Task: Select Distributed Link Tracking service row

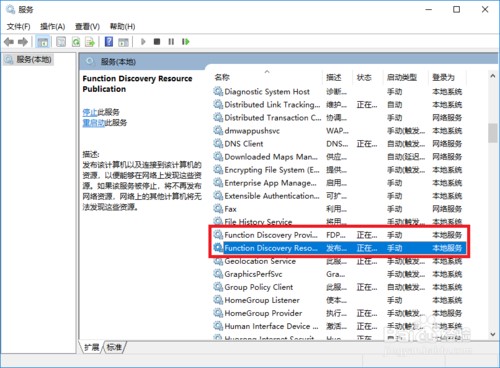Action: click(338, 104)
